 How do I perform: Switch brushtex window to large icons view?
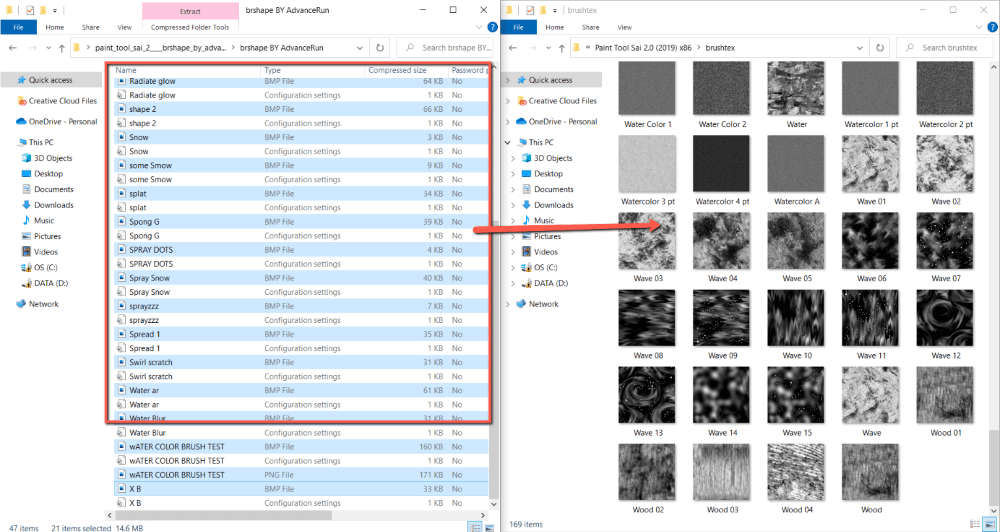[989, 524]
